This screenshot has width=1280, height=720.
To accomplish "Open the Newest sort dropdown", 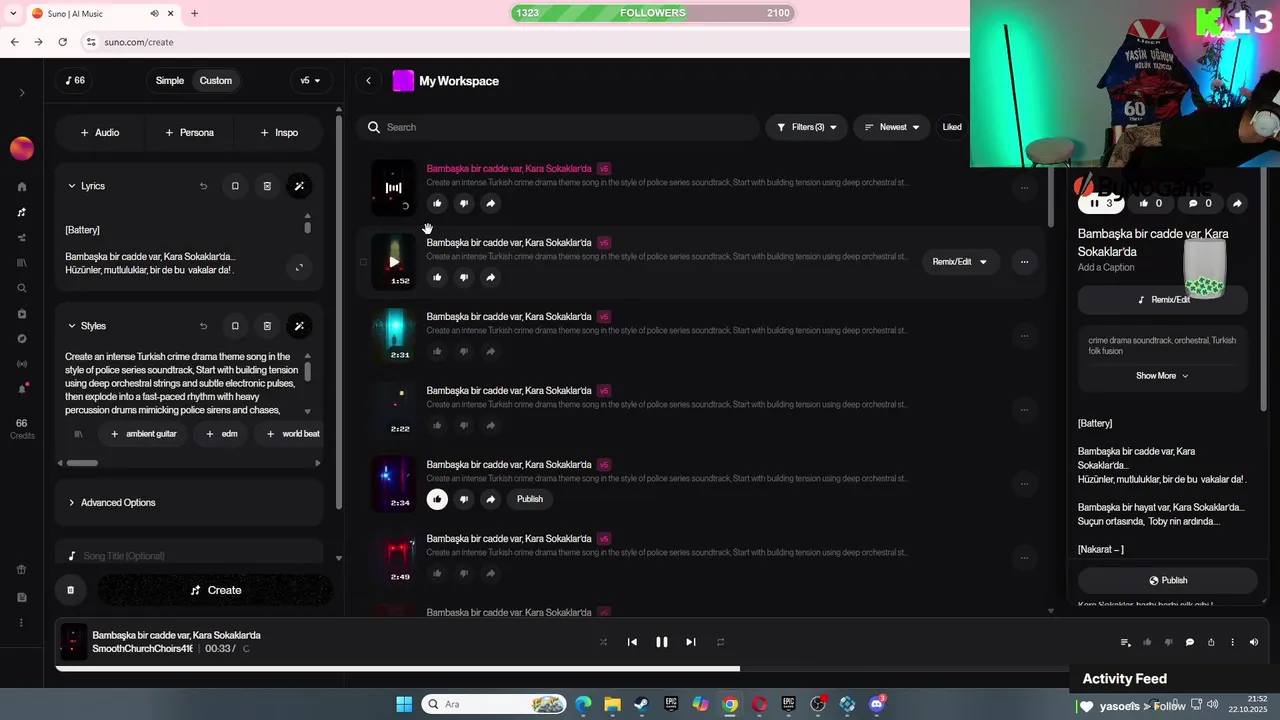I will pos(891,127).
